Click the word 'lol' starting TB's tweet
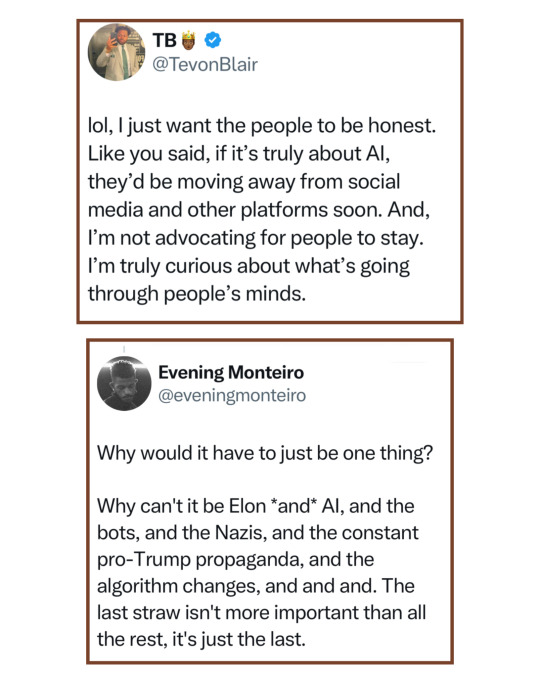Screen dimensions: 540x675 click(x=100, y=126)
